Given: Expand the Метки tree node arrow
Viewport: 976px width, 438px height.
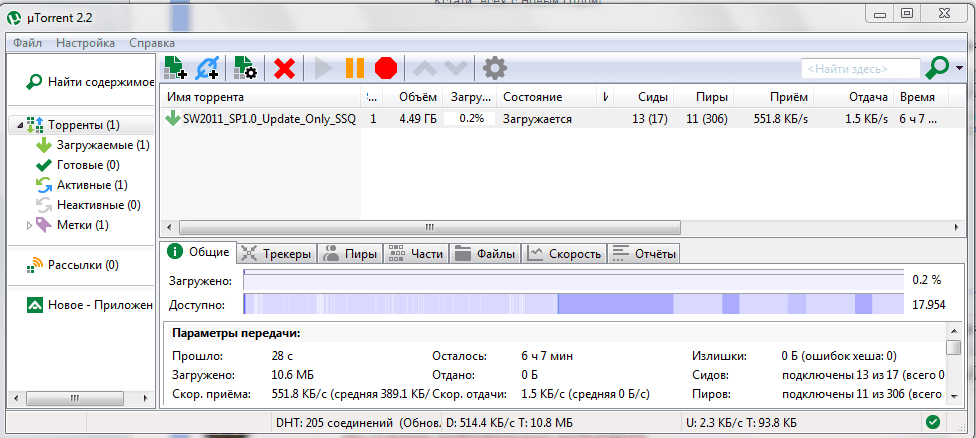Looking at the screenshot, I should coord(29,225).
